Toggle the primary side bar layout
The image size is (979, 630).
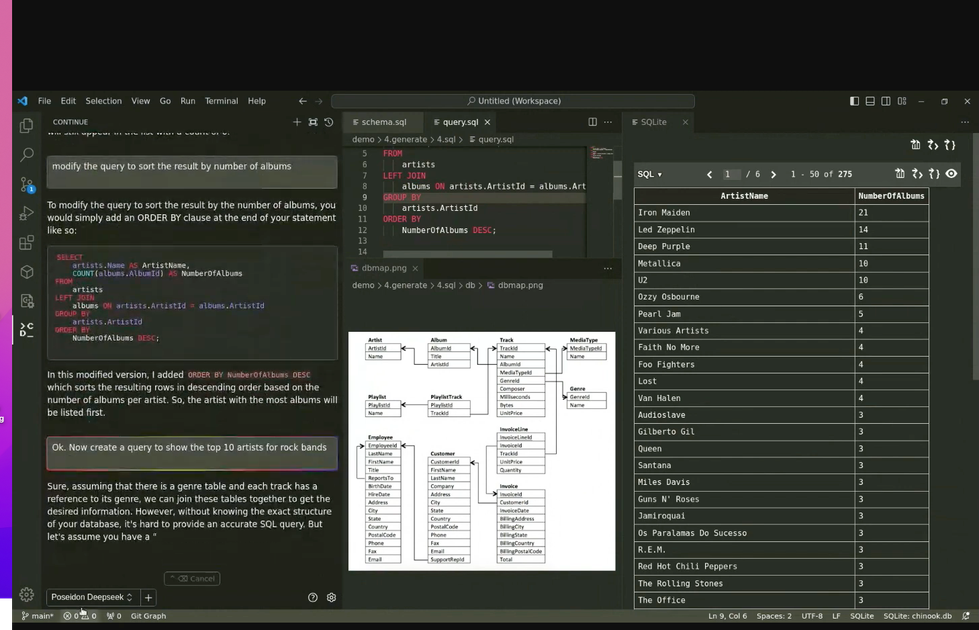[854, 101]
